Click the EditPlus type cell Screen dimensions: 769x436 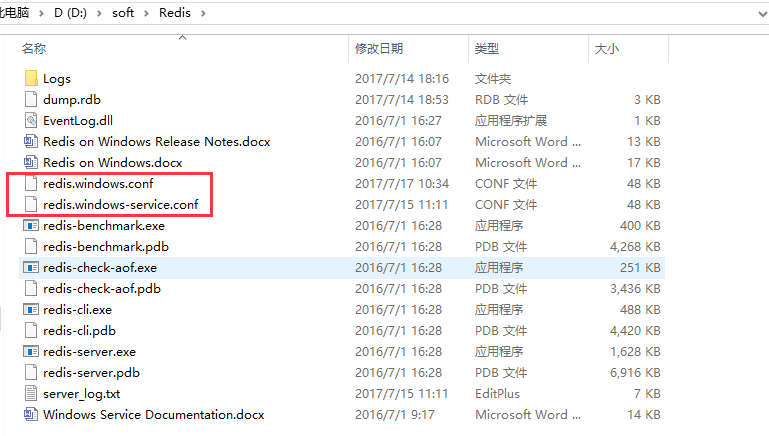[497, 393]
